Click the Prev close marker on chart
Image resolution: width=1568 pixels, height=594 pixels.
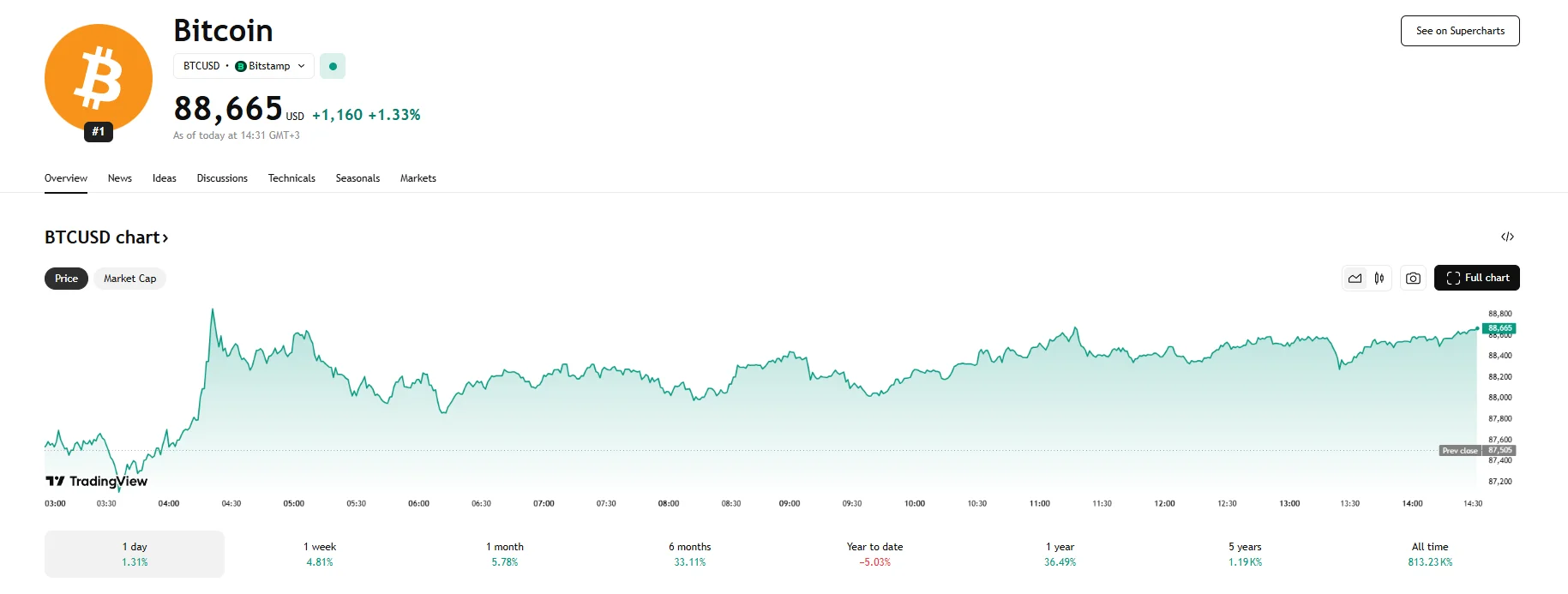click(x=1459, y=451)
